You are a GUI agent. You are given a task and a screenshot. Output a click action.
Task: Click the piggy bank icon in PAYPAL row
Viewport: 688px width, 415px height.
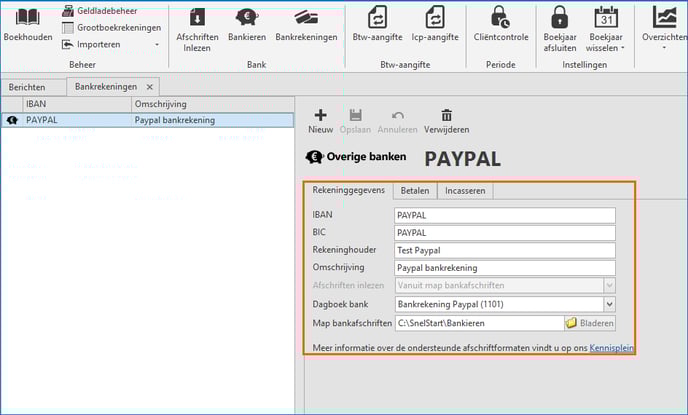tap(12, 120)
